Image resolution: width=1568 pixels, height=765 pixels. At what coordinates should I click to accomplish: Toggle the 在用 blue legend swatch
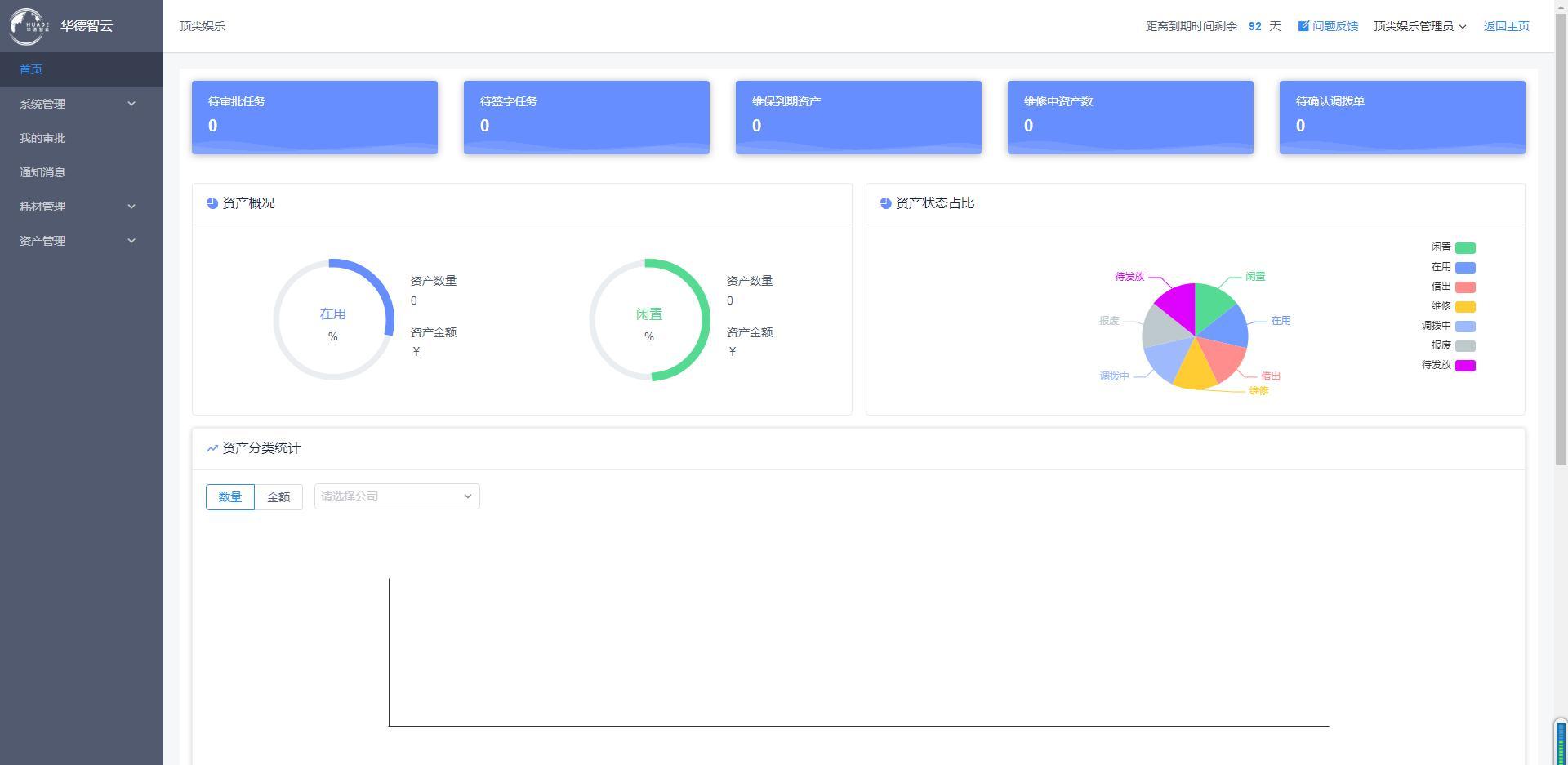pos(1465,267)
